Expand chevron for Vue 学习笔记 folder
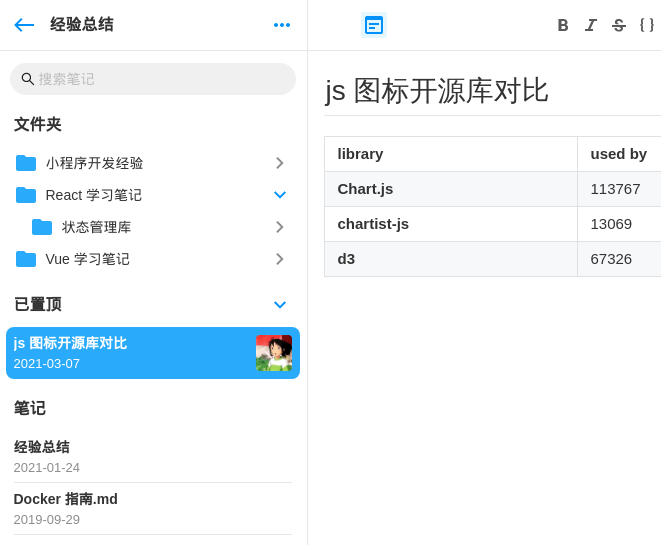The width and height of the screenshot is (661, 545). click(279, 259)
